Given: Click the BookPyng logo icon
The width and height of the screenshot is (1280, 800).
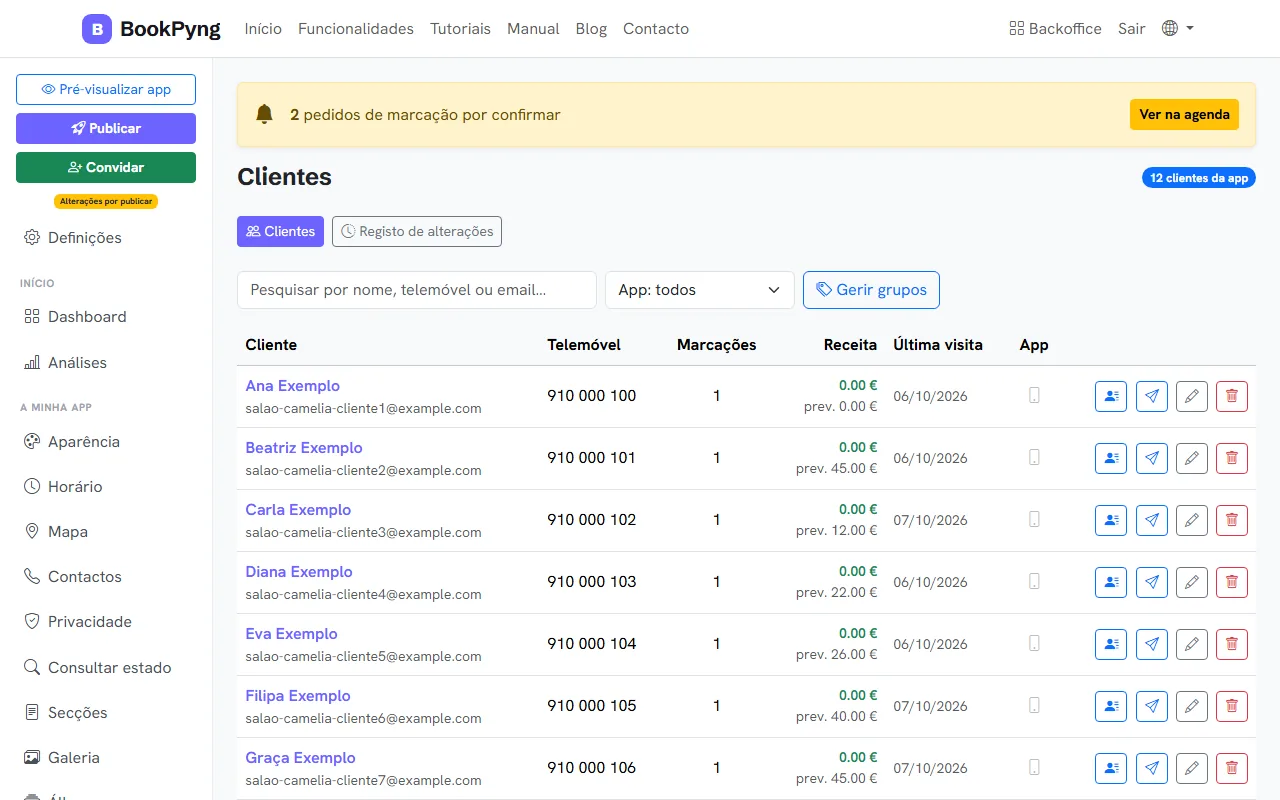Looking at the screenshot, I should point(97,29).
